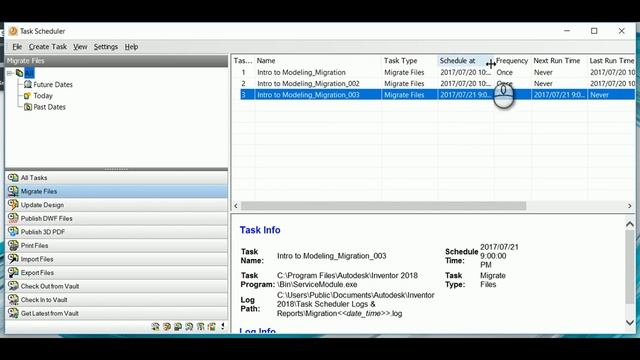
Task: Click the Print Files task button
Action: (x=116, y=245)
